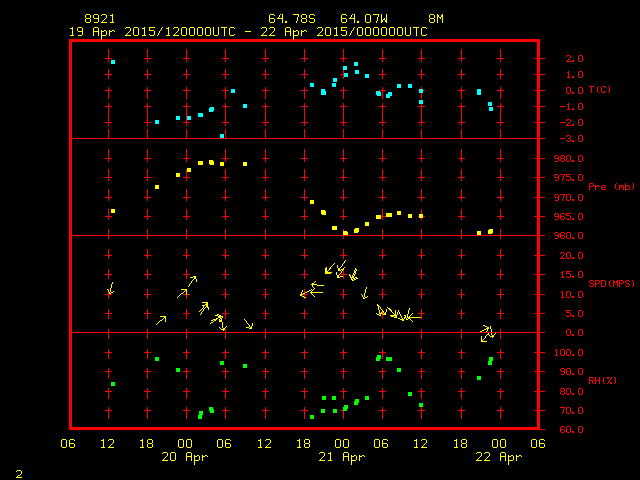Click the "975.0" pressure tick value
The height and width of the screenshot is (480, 640).
pos(569,178)
